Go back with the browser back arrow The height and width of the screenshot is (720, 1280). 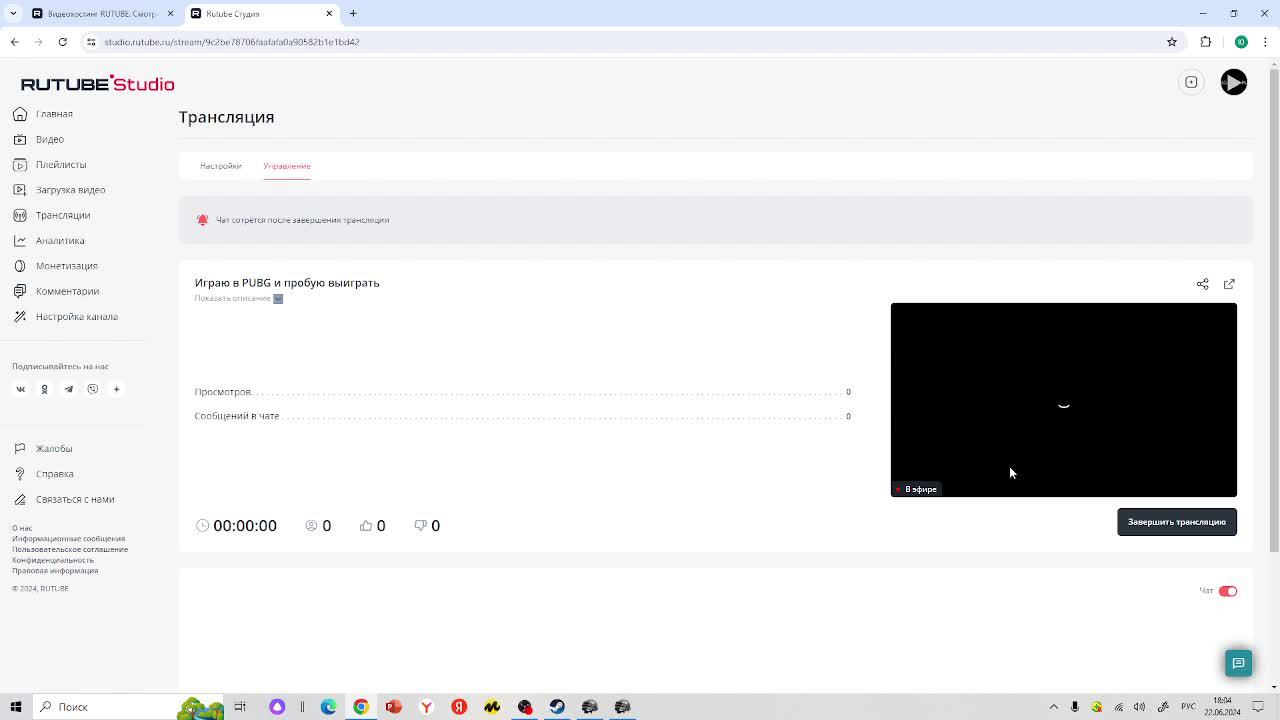tap(14, 42)
